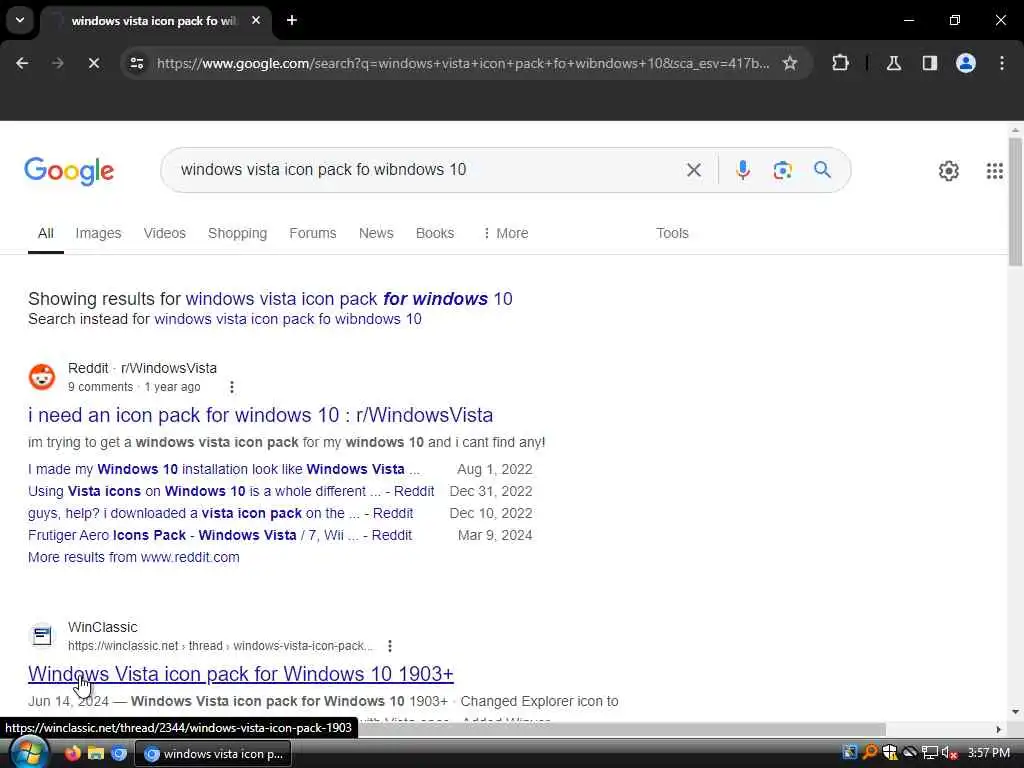The width and height of the screenshot is (1024, 768).
Task: Open the tab search dropdown arrow
Action: click(x=20, y=20)
